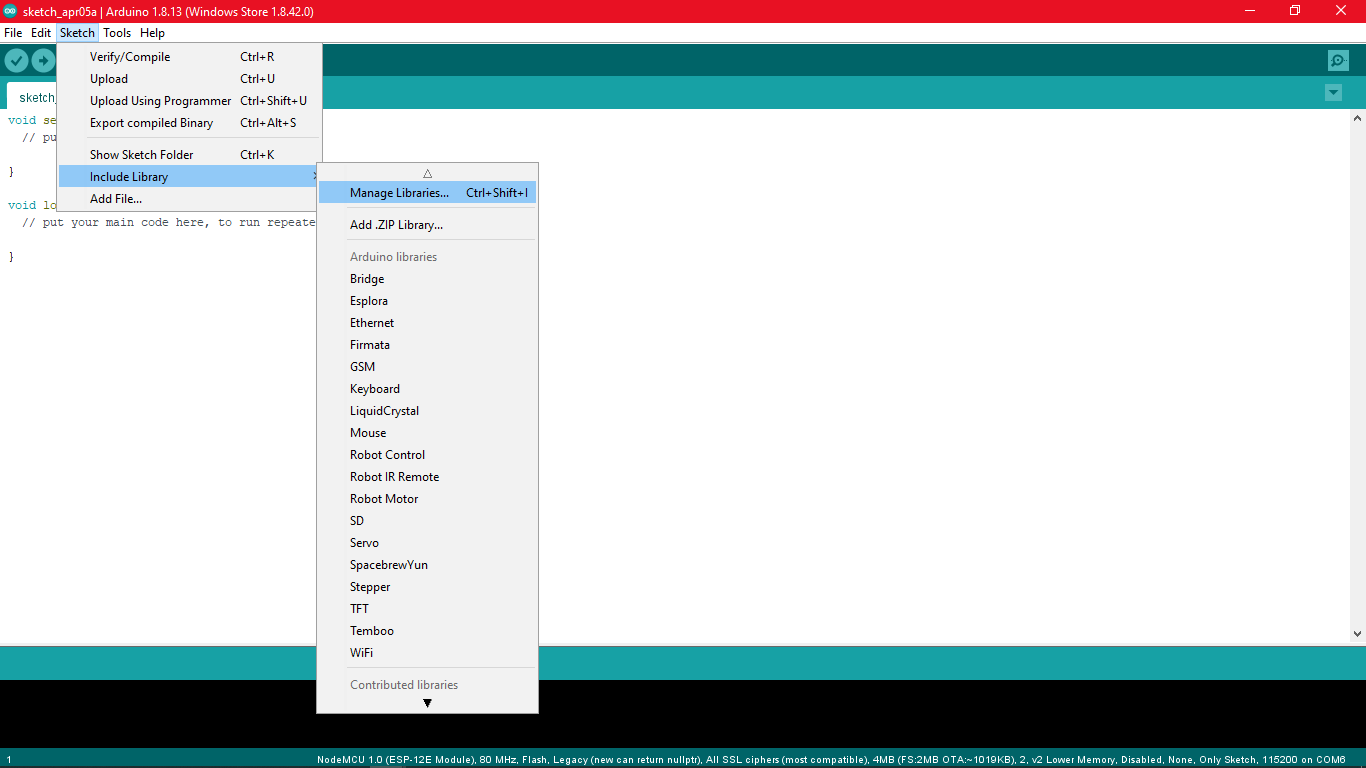The height and width of the screenshot is (768, 1366).
Task: Include the TFT library
Action: [x=427, y=609]
